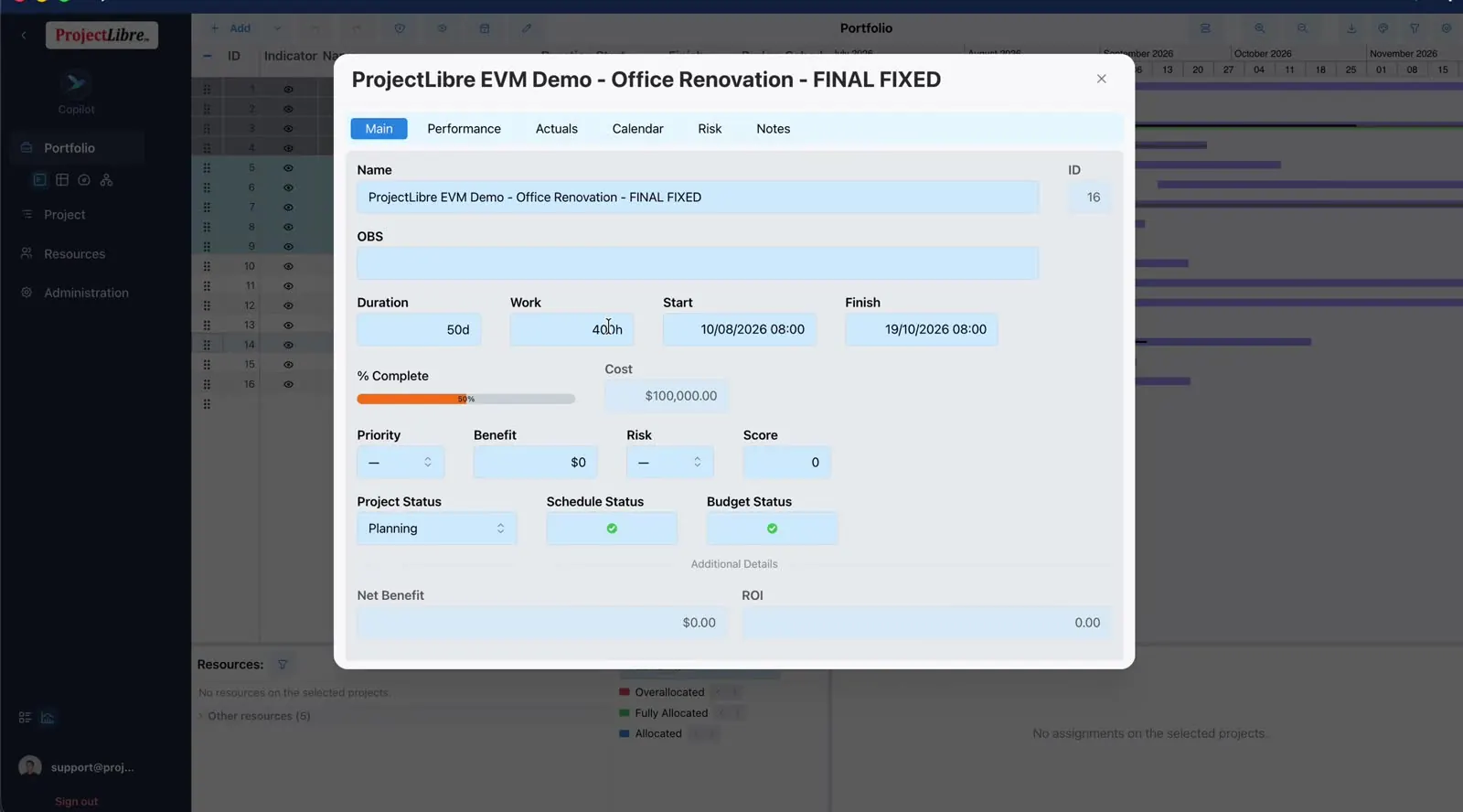This screenshot has height=812, width=1463.
Task: Collapse all rows using the minus header icon
Action: [x=208, y=56]
